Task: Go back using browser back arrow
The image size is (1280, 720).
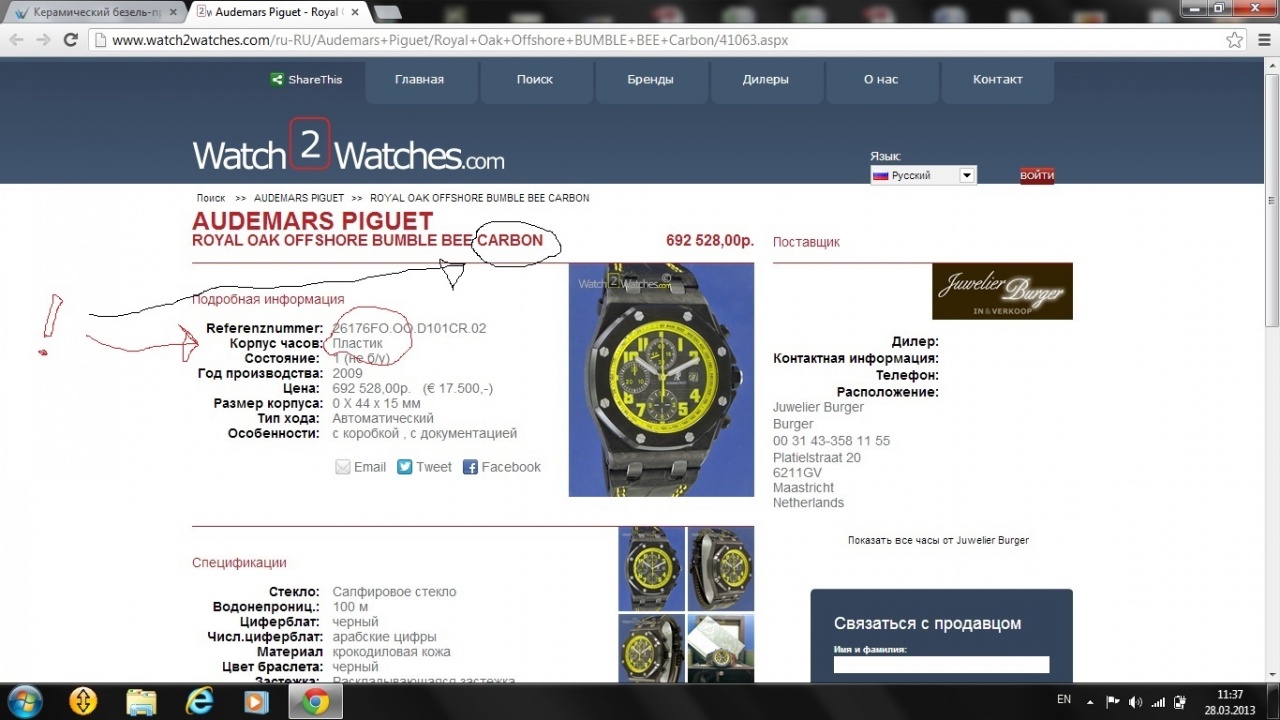Action: pyautogui.click(x=16, y=40)
